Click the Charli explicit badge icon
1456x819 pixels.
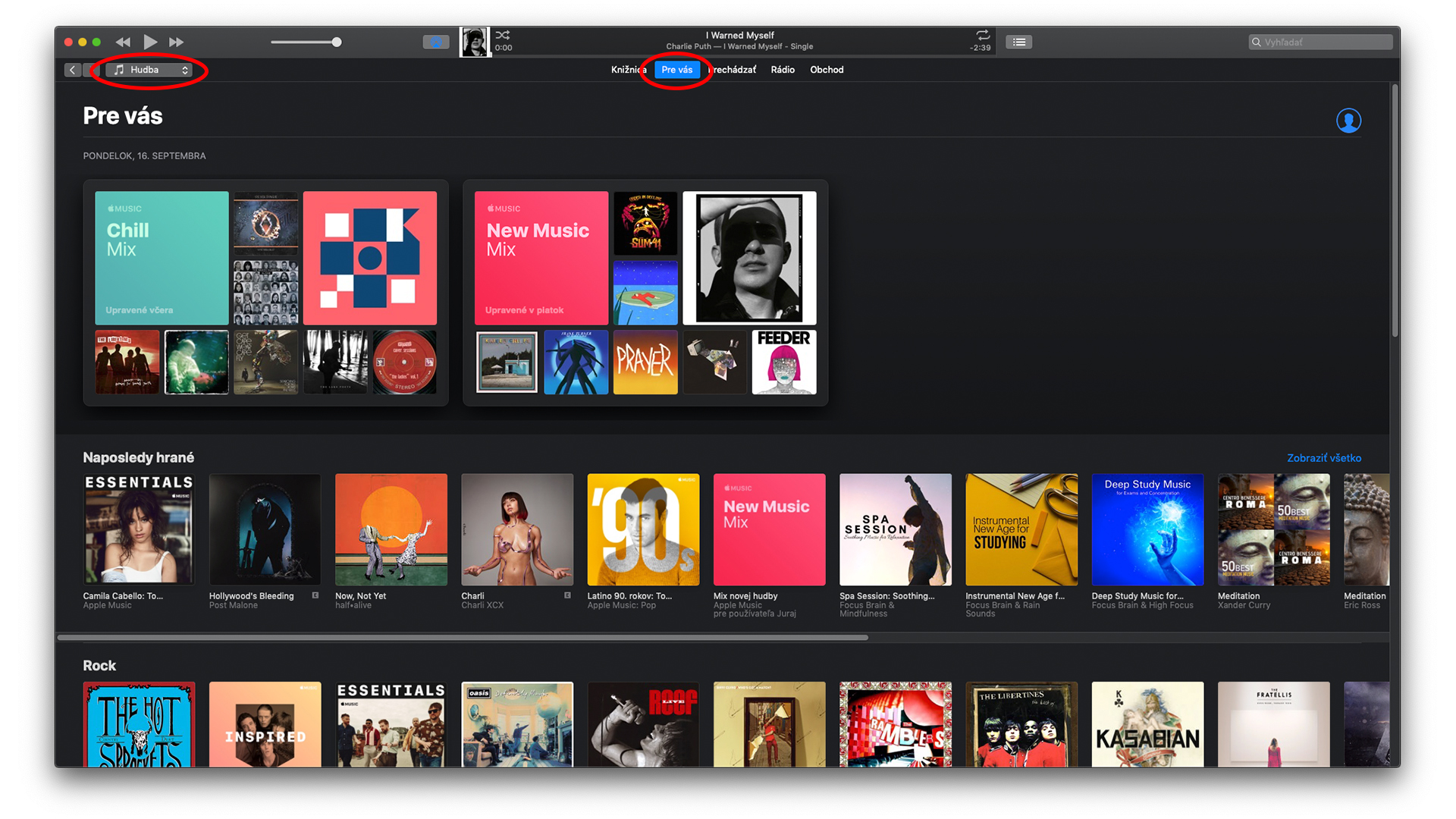(x=567, y=595)
